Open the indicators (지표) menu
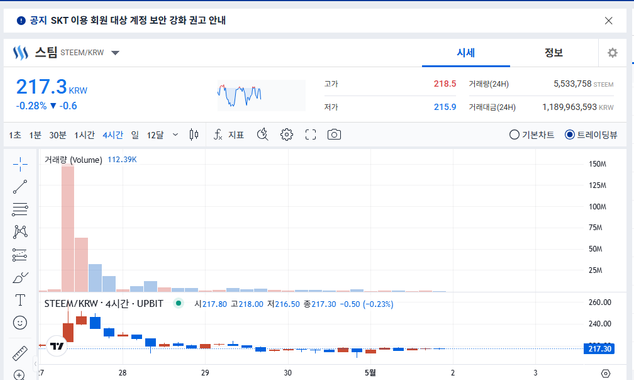 [229, 135]
